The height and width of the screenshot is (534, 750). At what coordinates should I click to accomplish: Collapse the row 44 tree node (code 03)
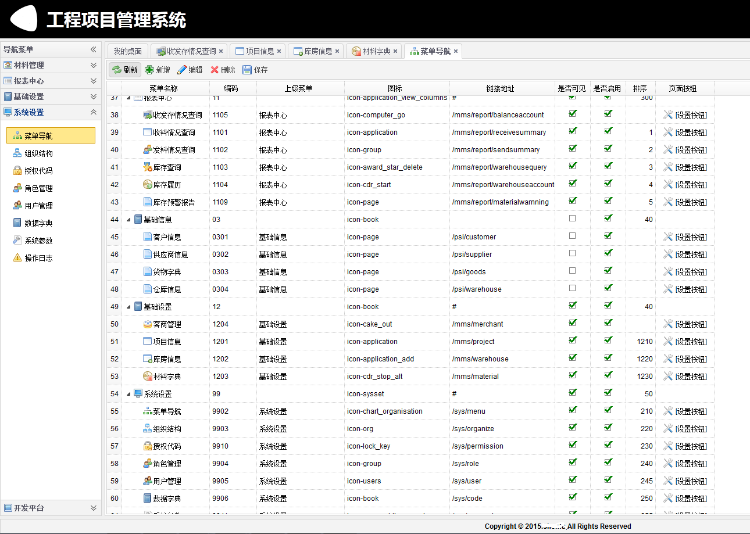(x=128, y=220)
